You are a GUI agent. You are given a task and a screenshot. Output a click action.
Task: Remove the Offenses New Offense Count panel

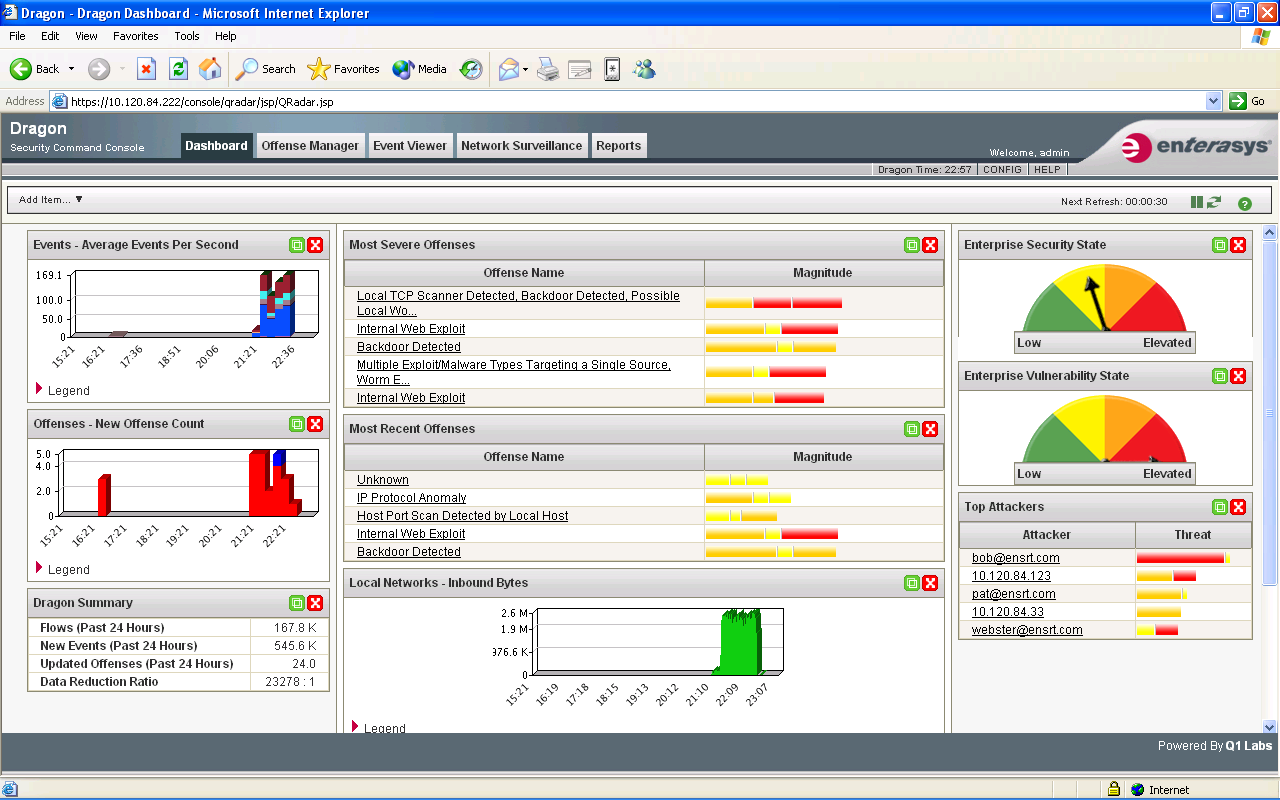pos(315,424)
